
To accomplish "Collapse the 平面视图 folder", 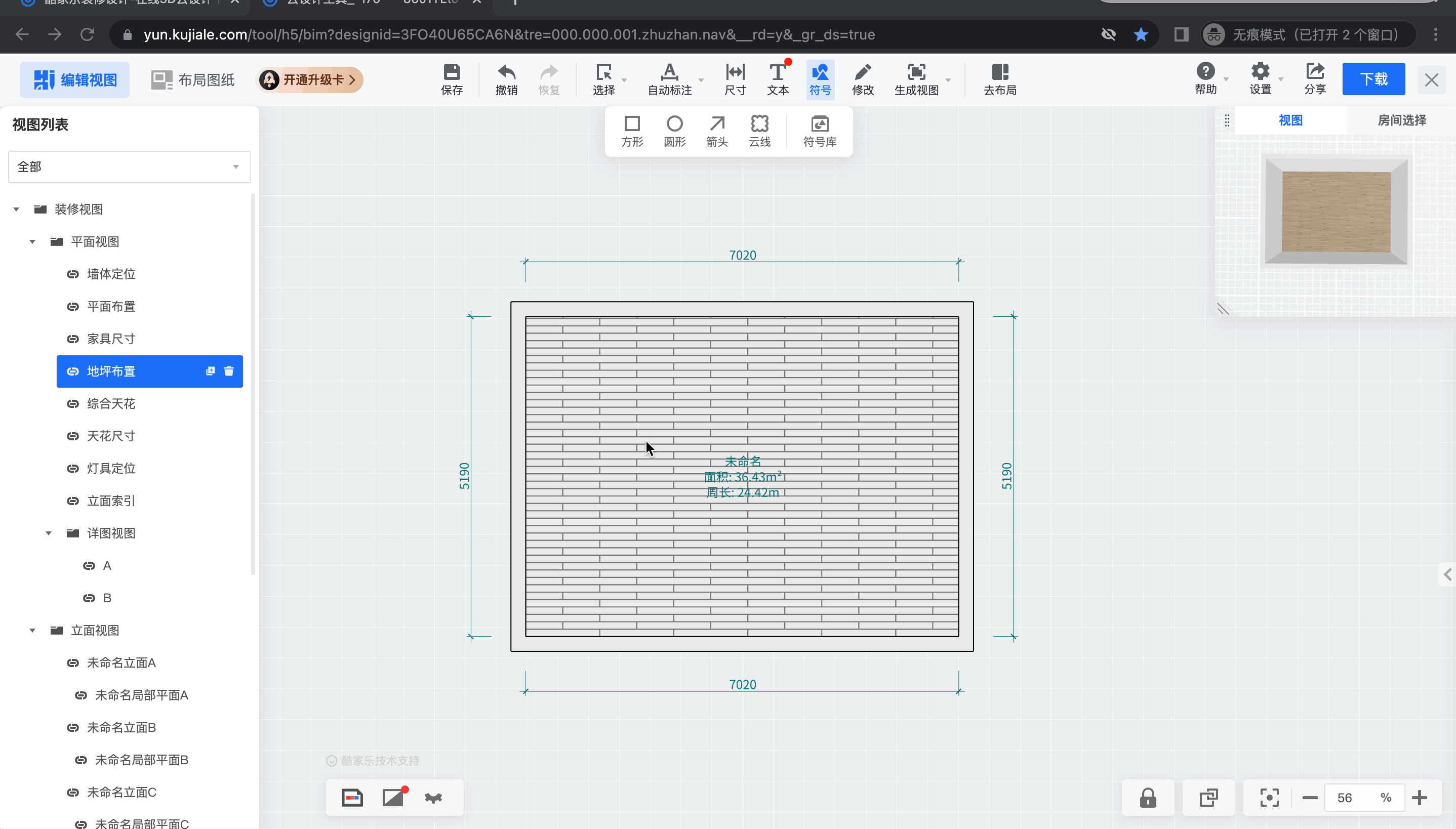I will [x=32, y=242].
